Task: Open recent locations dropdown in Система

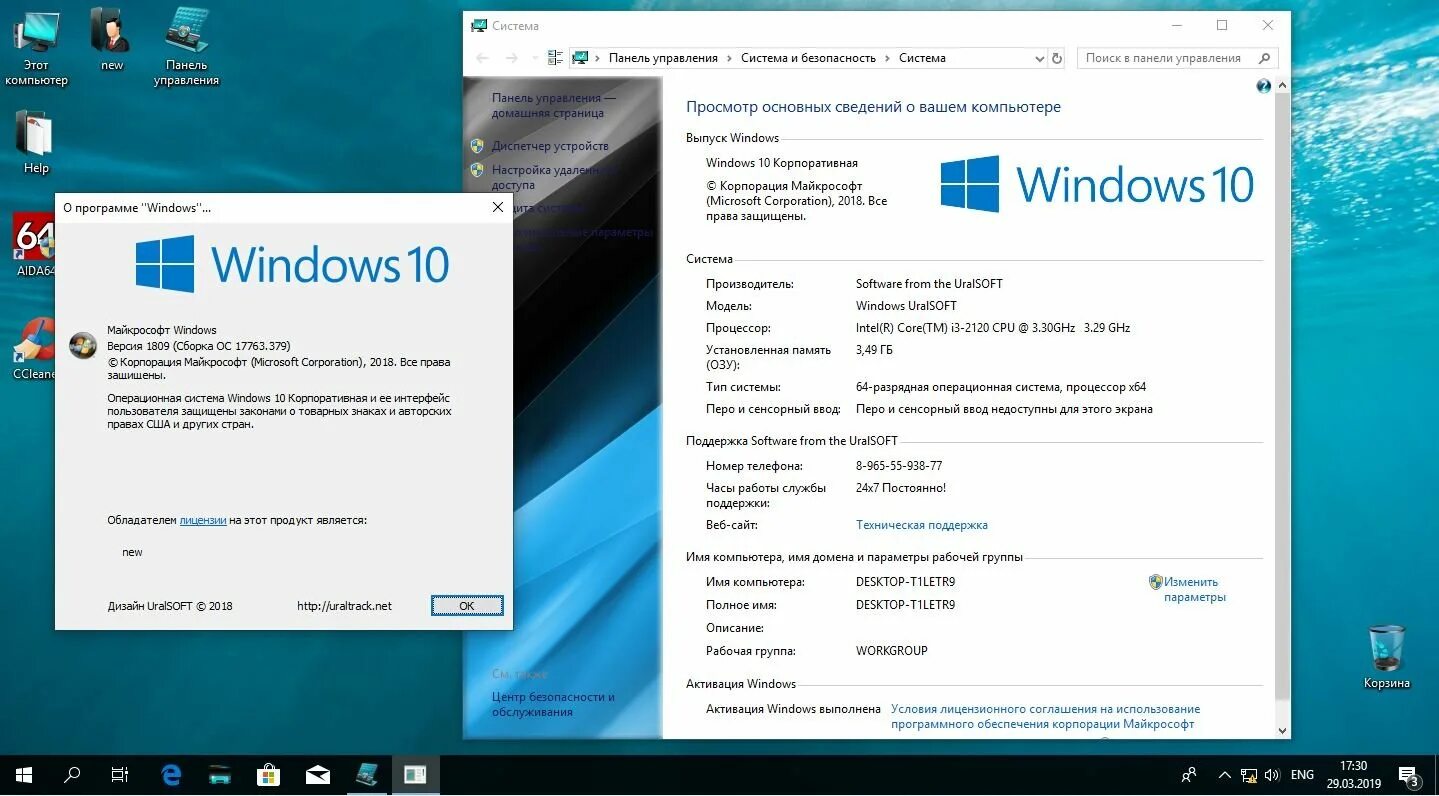Action: (x=533, y=58)
